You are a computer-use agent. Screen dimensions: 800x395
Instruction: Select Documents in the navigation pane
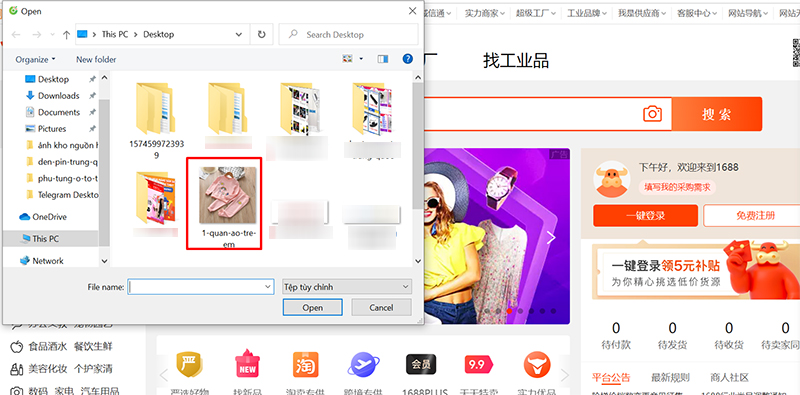(x=59, y=112)
